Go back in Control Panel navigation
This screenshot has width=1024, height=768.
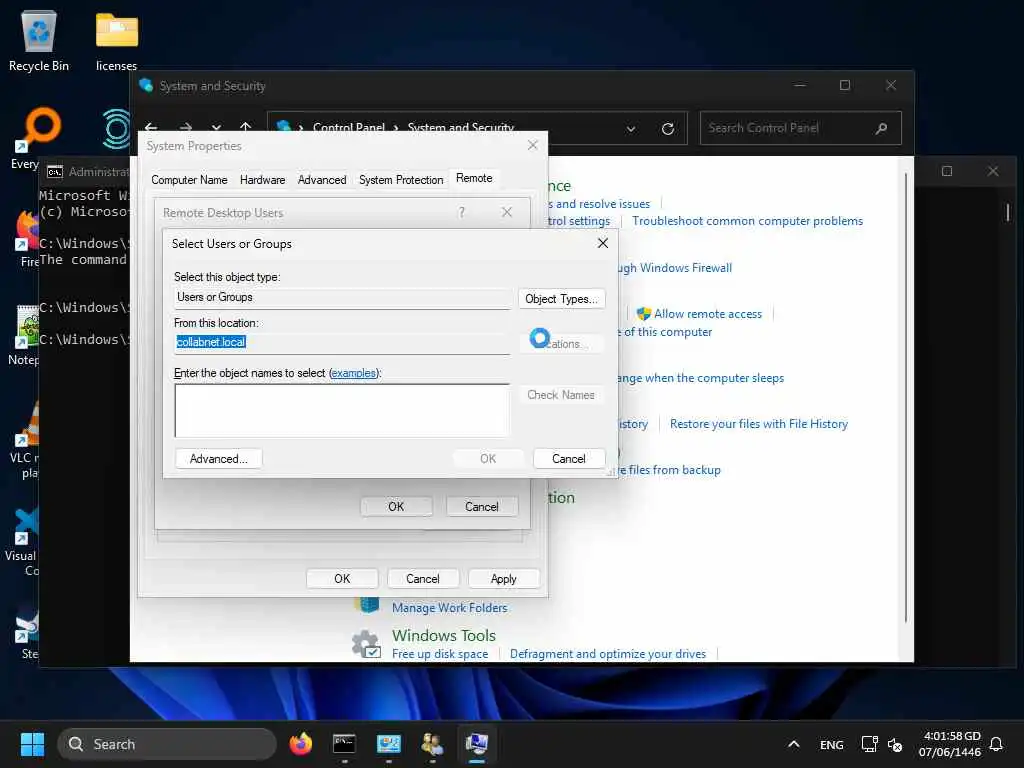click(x=152, y=127)
